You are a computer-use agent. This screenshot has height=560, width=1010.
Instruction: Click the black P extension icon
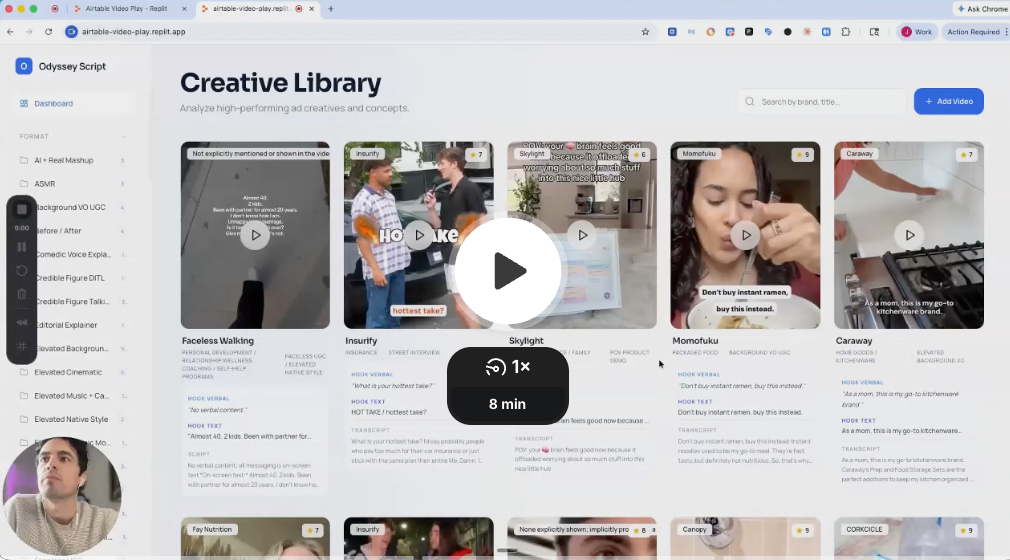click(749, 32)
